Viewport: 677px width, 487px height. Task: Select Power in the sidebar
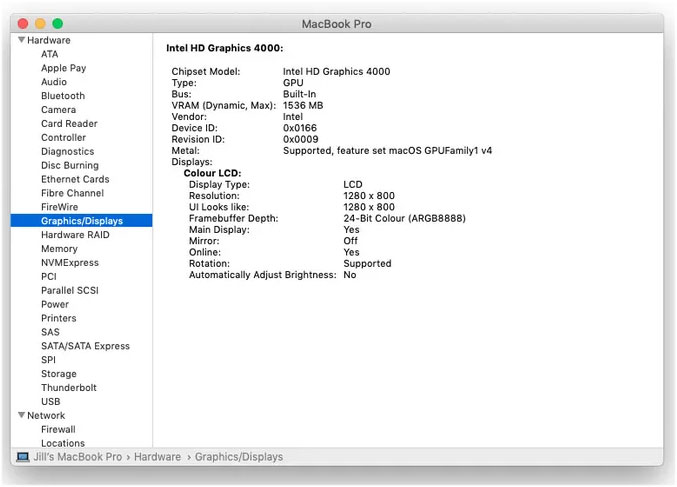55,304
